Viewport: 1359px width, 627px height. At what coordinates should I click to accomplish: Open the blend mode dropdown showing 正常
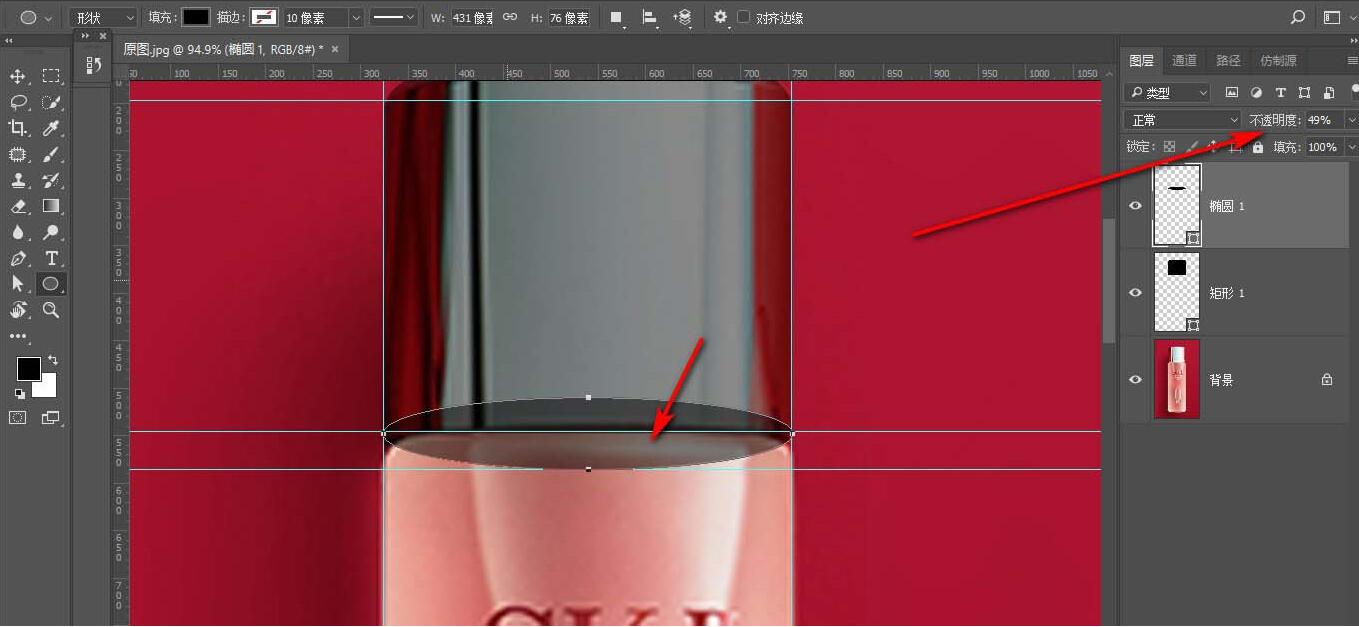coord(1180,119)
